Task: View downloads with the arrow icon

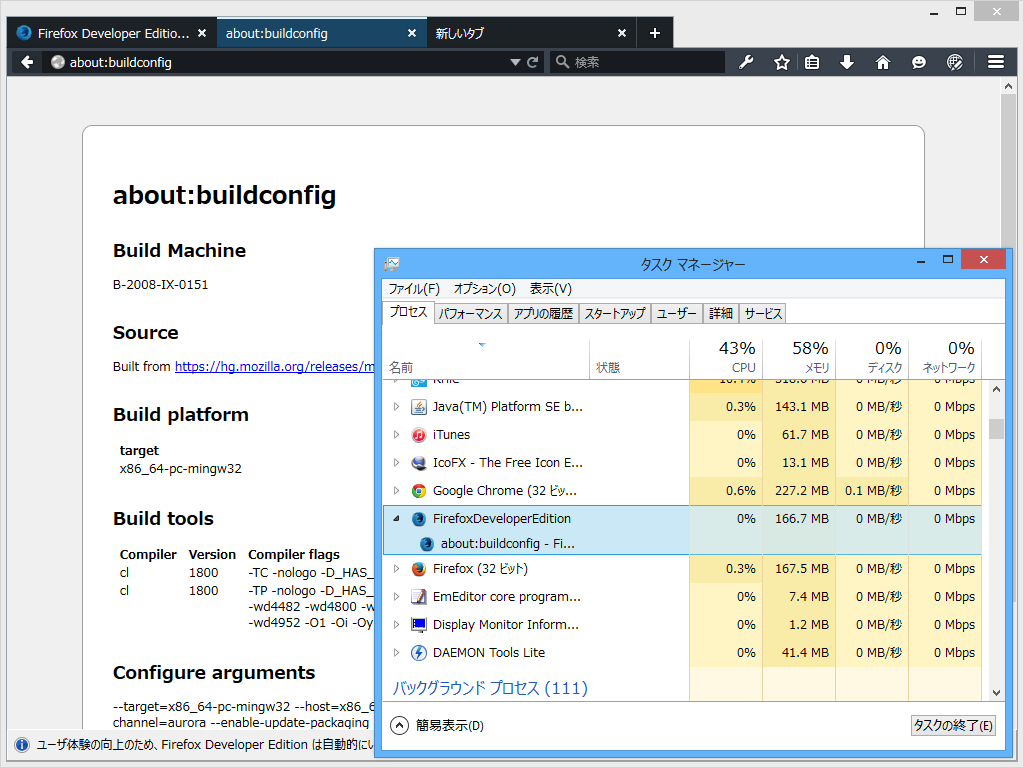Action: click(847, 61)
